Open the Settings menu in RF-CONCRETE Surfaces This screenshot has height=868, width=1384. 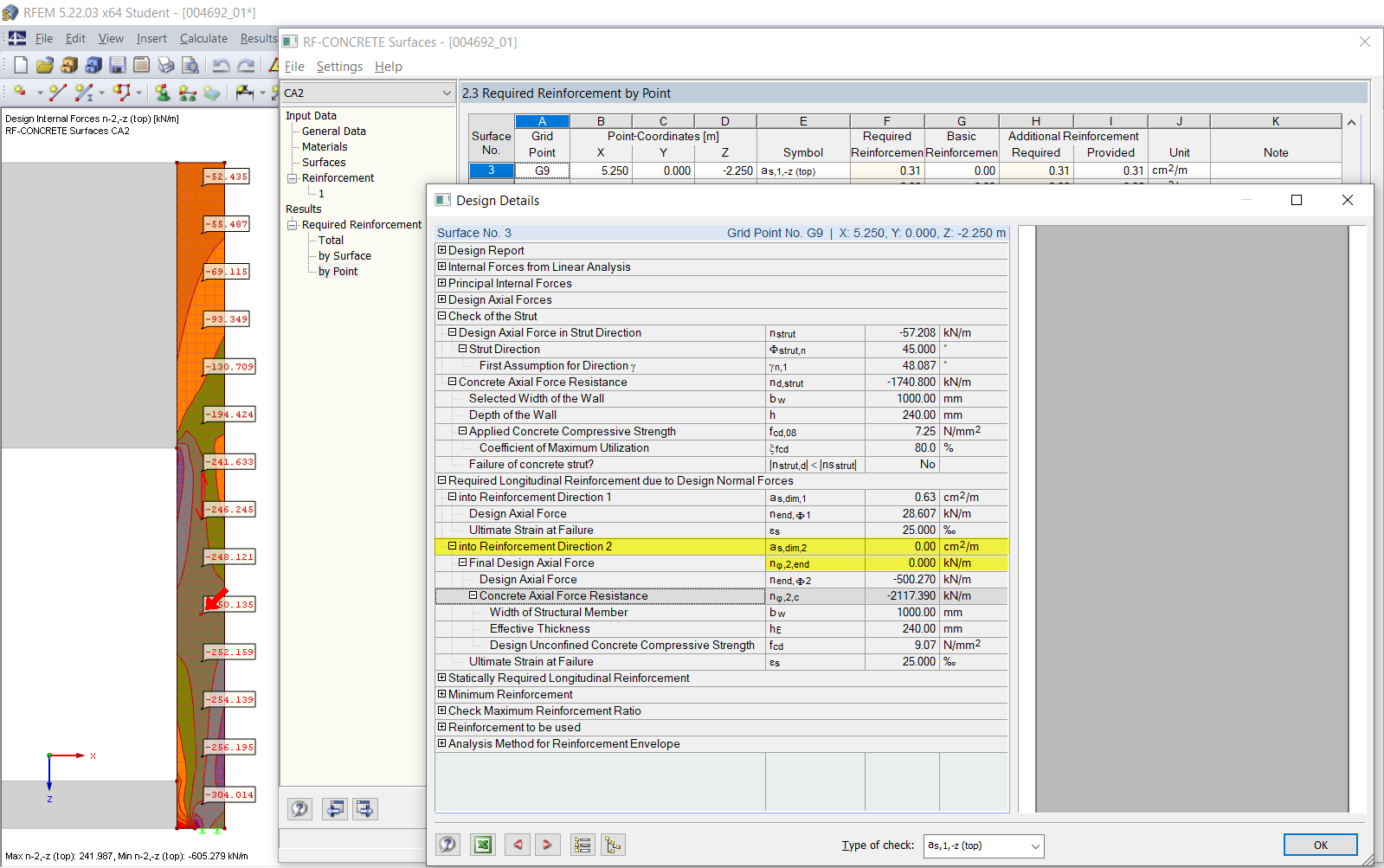pos(339,67)
